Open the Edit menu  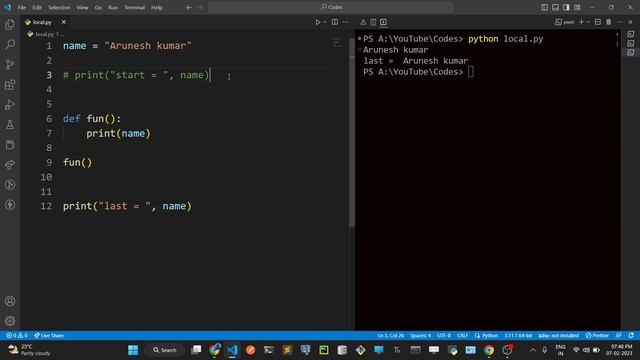[x=37, y=7]
